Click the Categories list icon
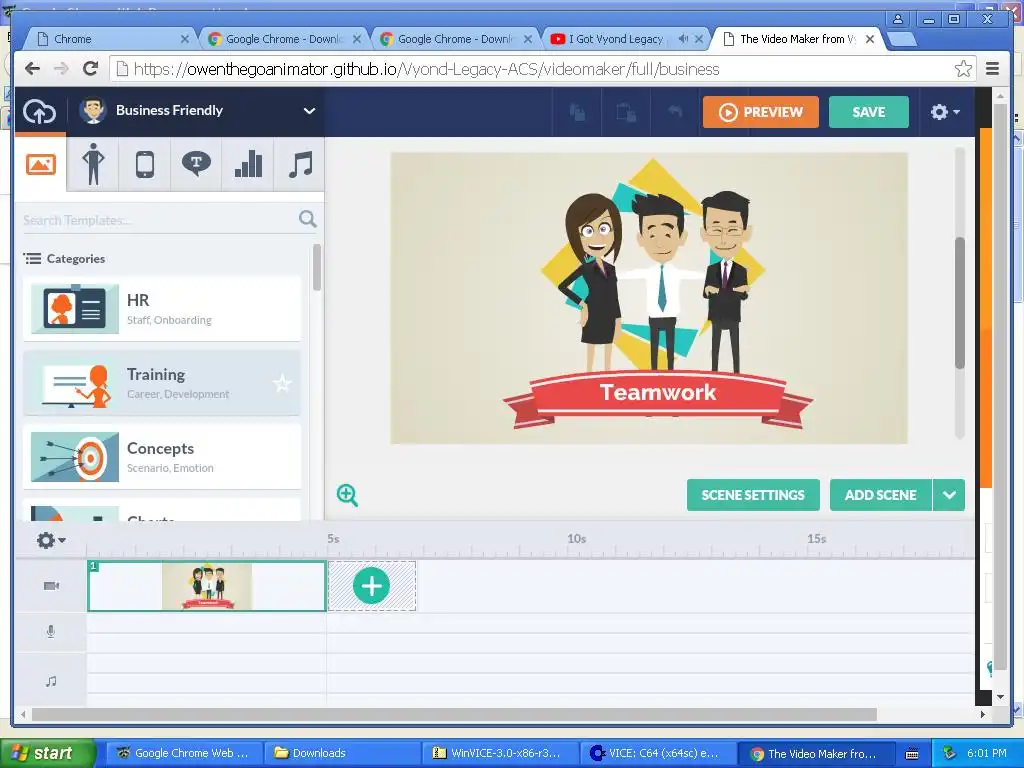1024x768 pixels. point(33,259)
